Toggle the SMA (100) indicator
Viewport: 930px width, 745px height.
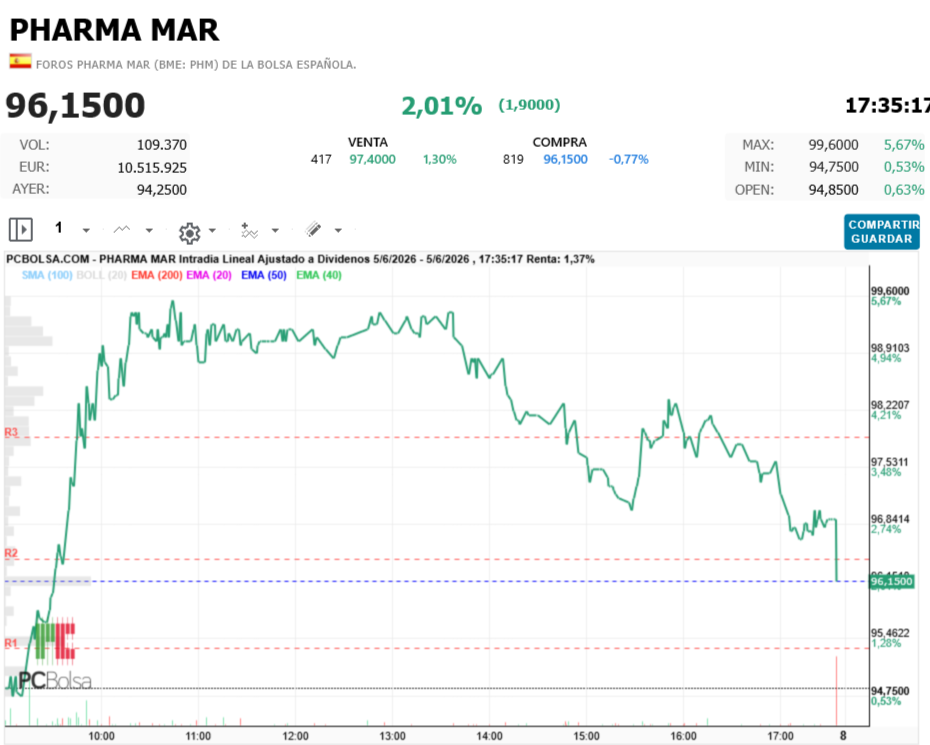(47, 275)
